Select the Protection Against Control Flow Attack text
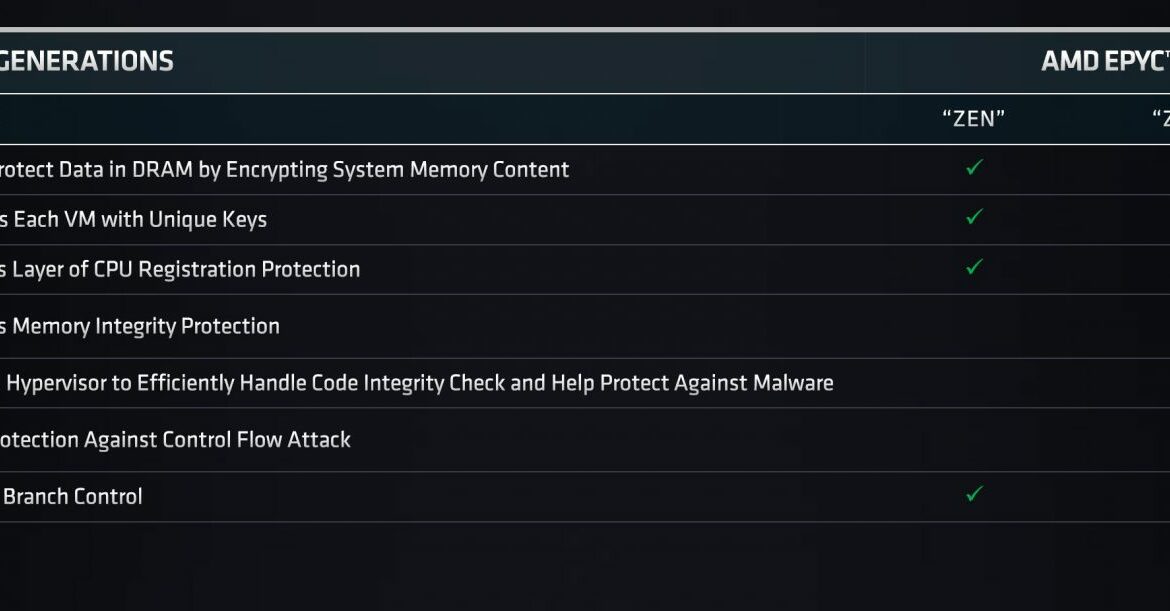Viewport: 1170px width, 611px height. pyautogui.click(x=175, y=439)
